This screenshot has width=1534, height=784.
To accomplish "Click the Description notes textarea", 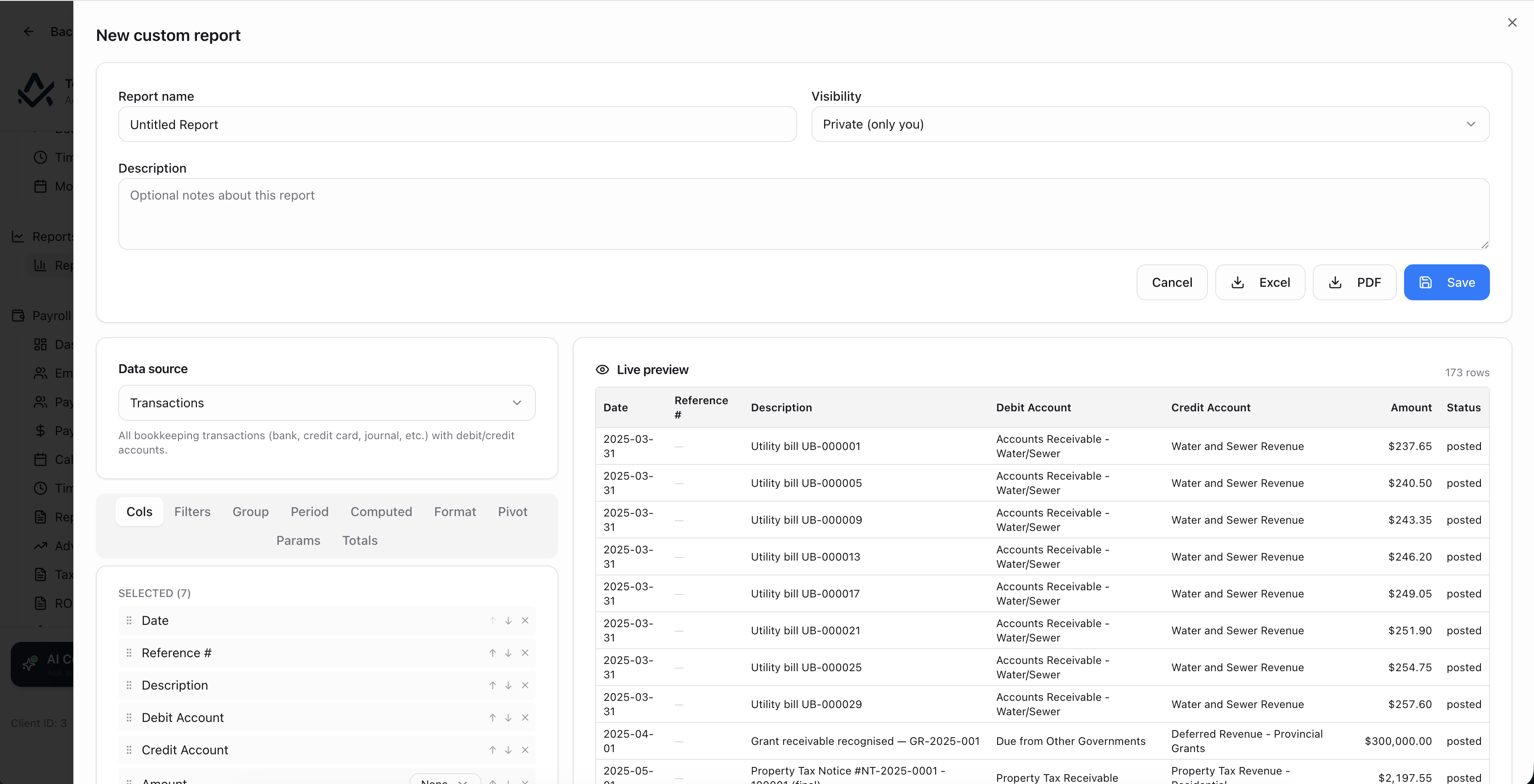I will [803, 214].
